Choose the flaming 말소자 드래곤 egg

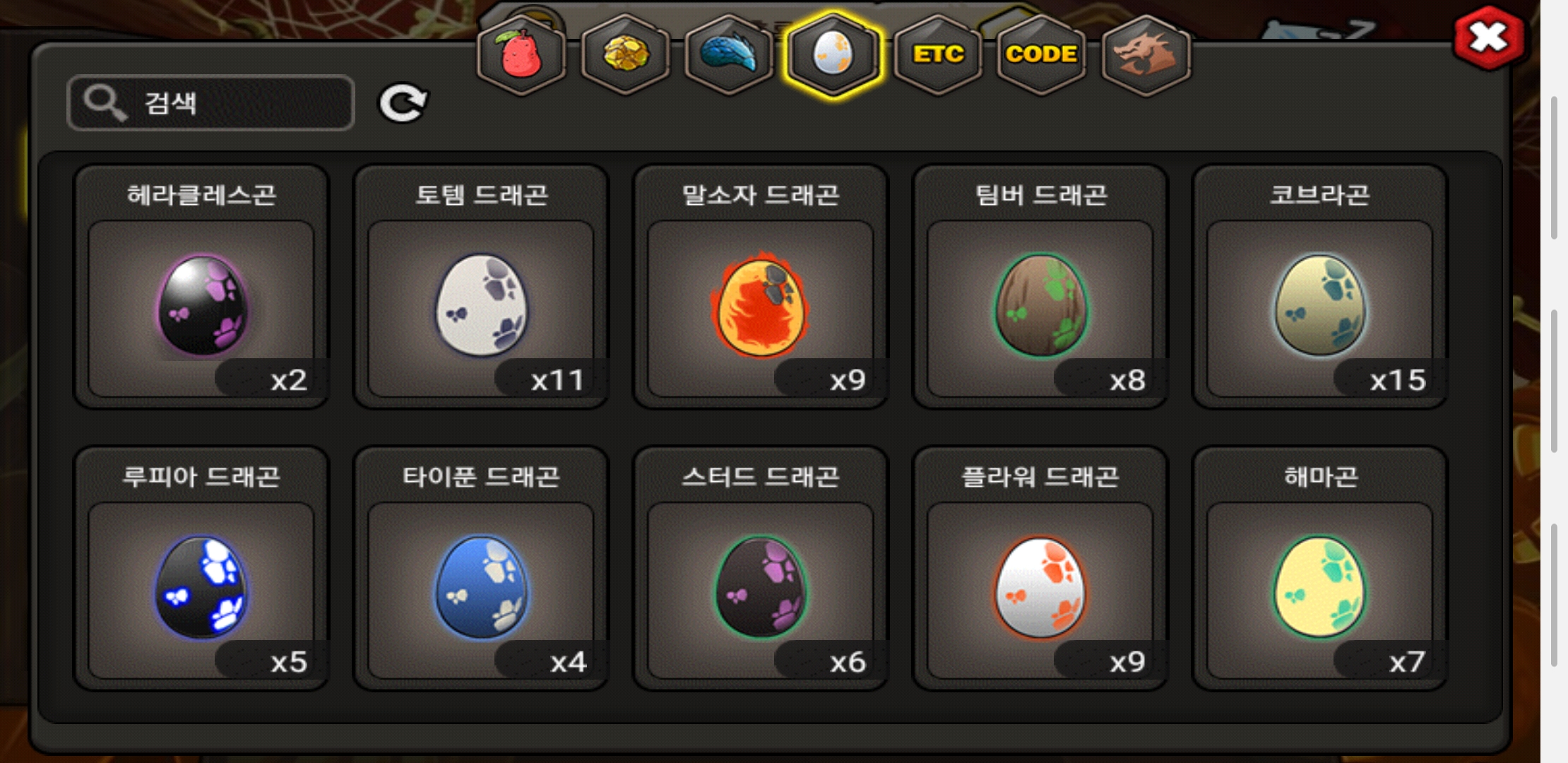(x=761, y=287)
